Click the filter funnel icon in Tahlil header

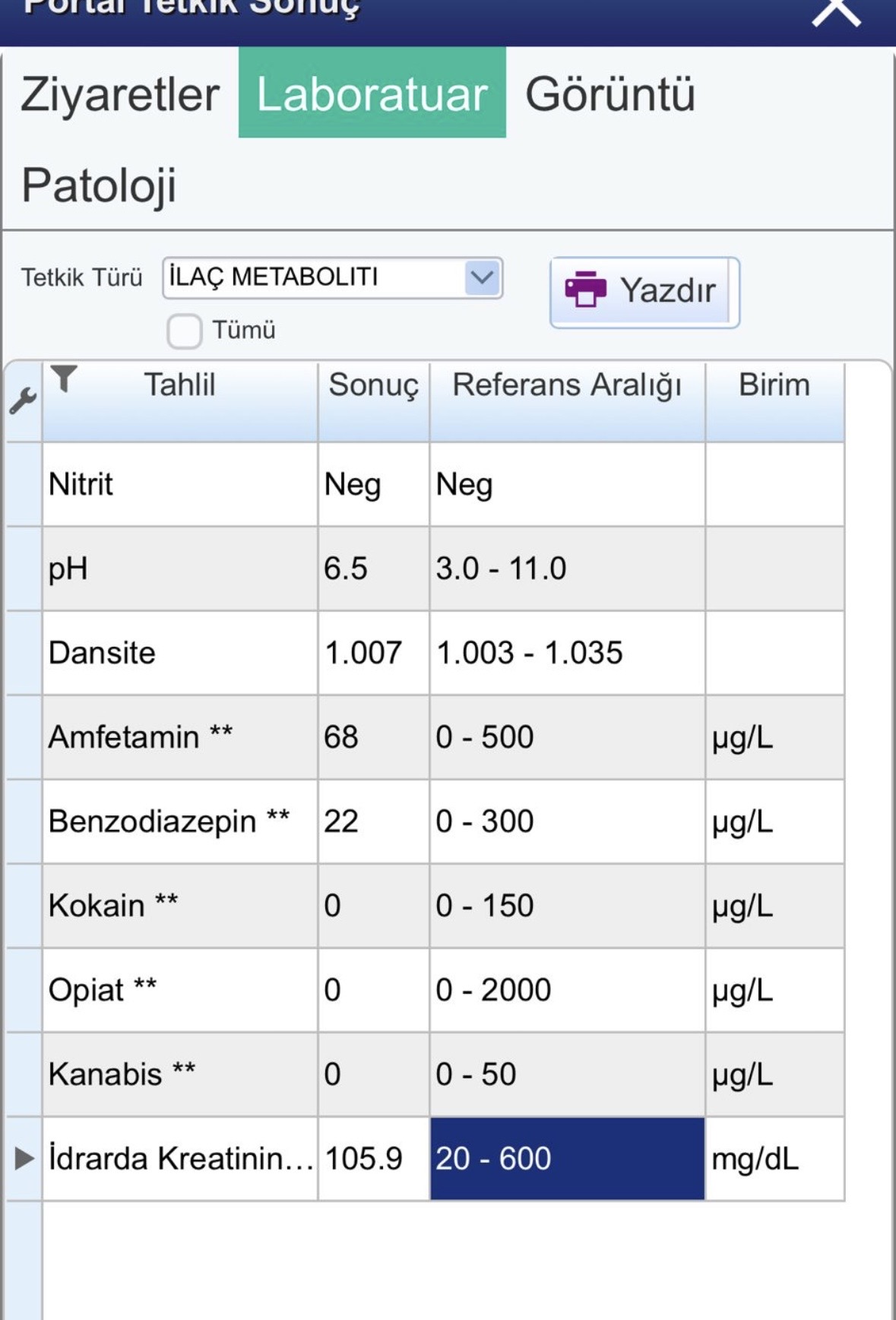[x=65, y=378]
